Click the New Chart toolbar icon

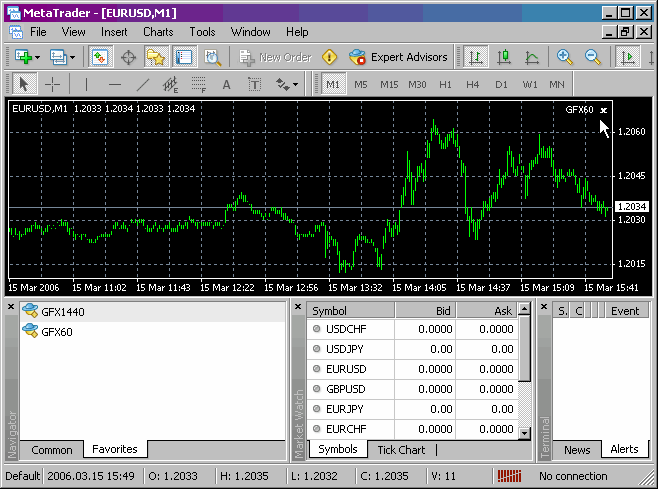click(23, 57)
